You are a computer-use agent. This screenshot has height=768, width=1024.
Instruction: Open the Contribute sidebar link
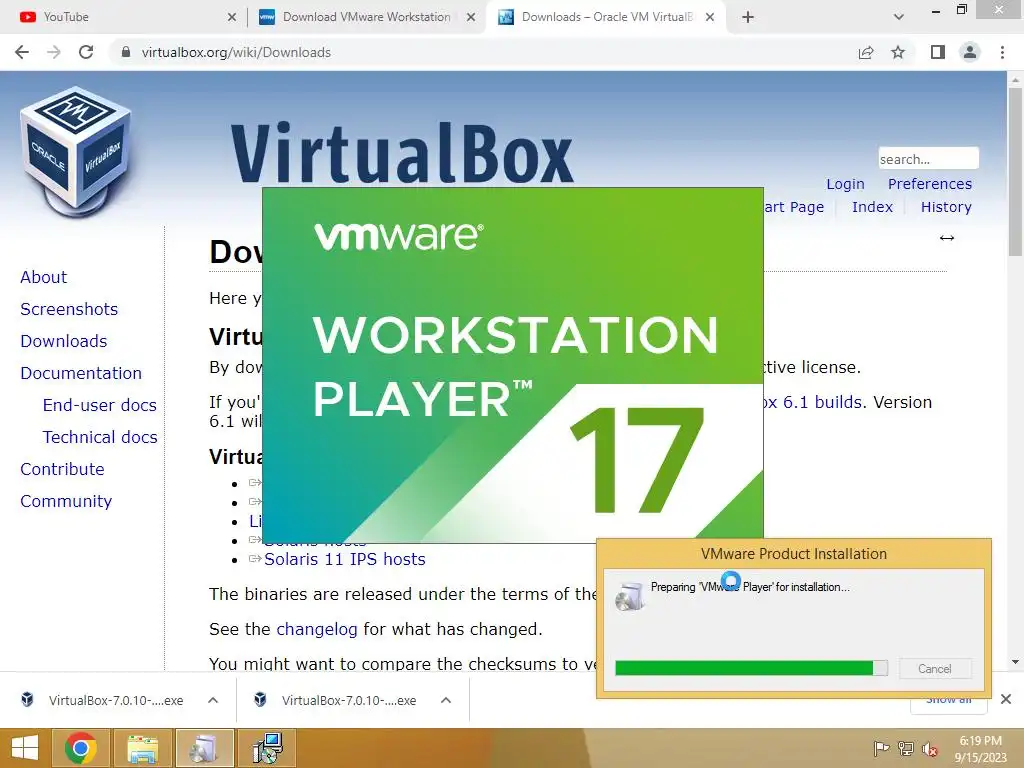62,469
